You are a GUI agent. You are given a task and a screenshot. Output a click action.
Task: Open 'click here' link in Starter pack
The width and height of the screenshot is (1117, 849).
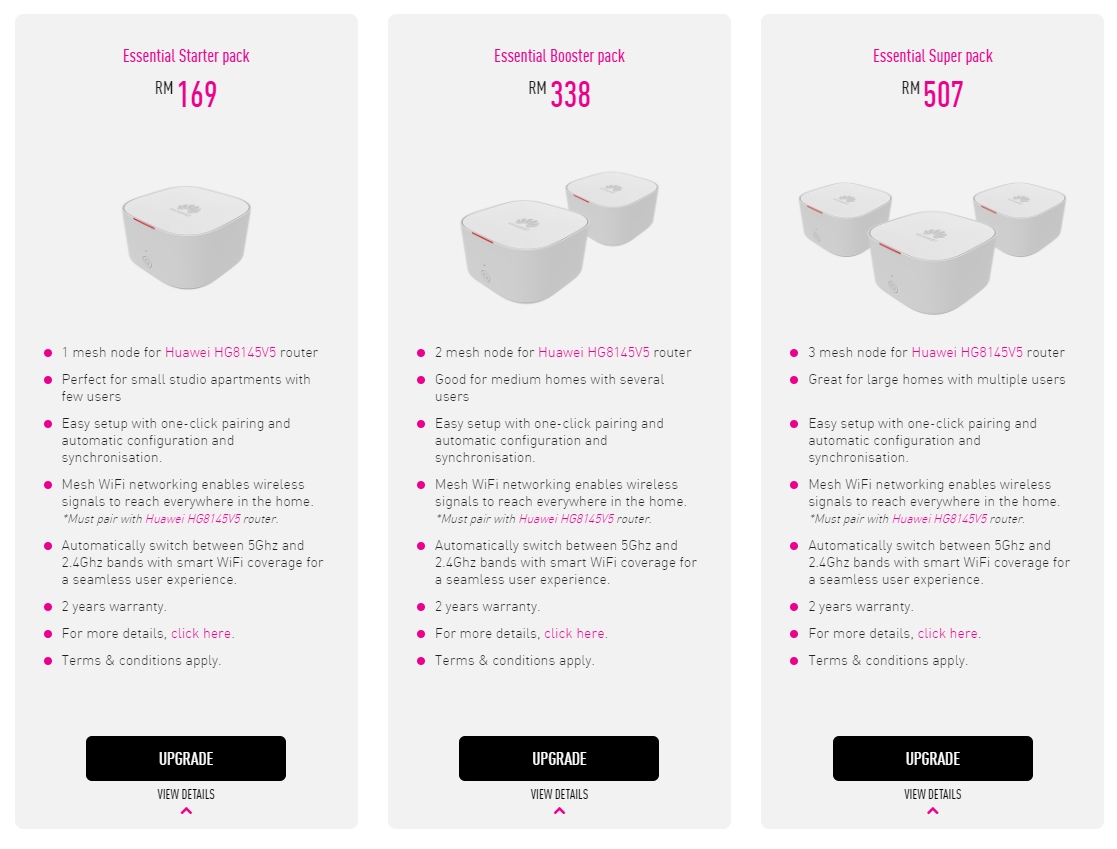[x=201, y=633]
